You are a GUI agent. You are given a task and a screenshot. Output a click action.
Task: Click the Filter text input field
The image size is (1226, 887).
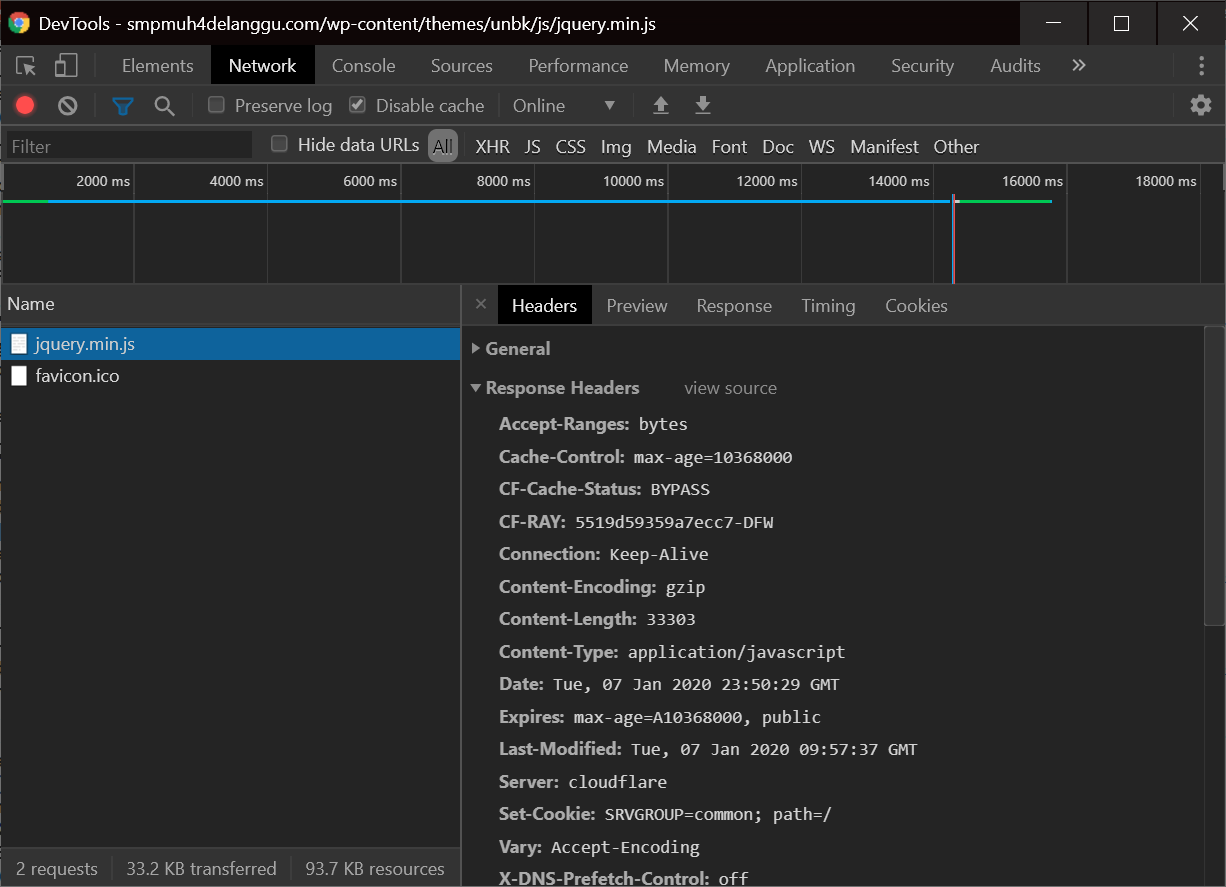click(129, 146)
